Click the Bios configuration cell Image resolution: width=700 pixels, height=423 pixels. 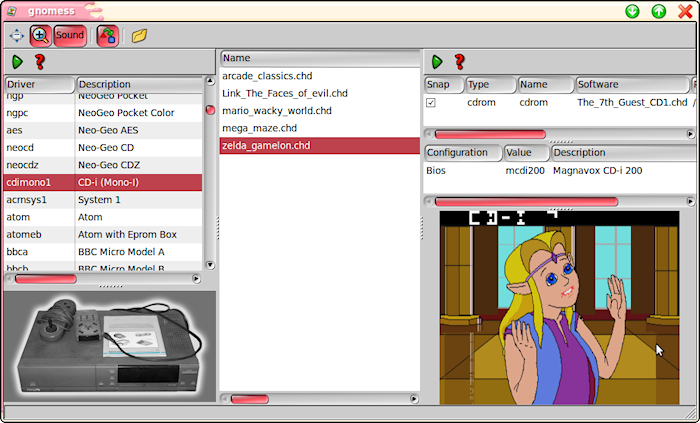coord(436,170)
